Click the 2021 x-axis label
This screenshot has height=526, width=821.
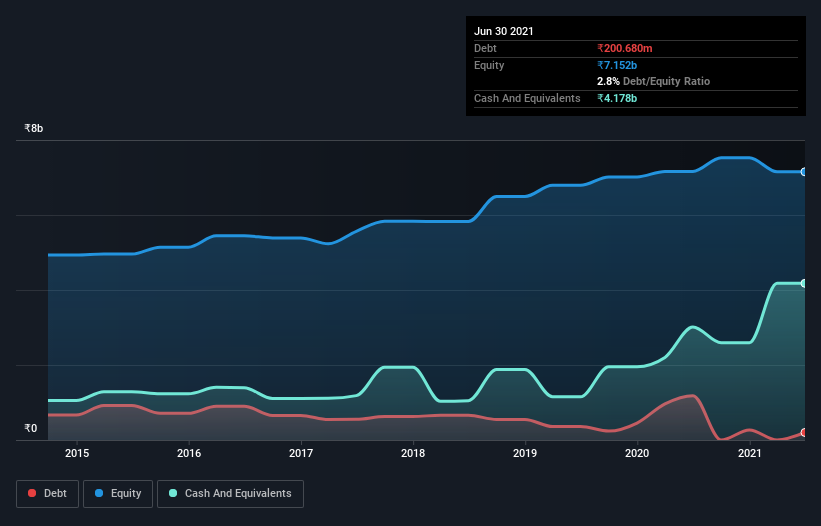tap(750, 453)
